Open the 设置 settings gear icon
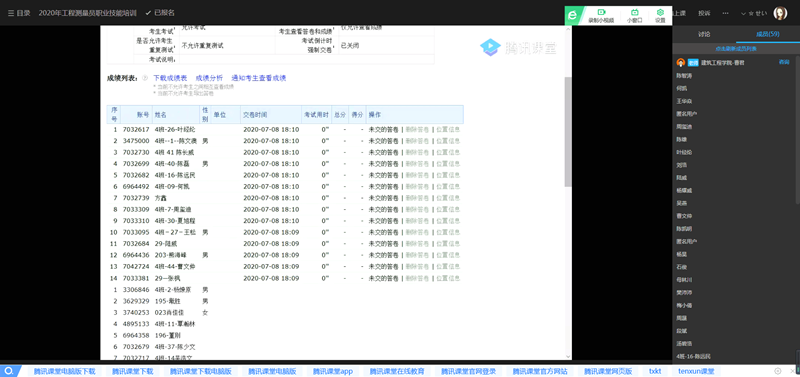Screen dimensions: 800x377 (x=660, y=12)
